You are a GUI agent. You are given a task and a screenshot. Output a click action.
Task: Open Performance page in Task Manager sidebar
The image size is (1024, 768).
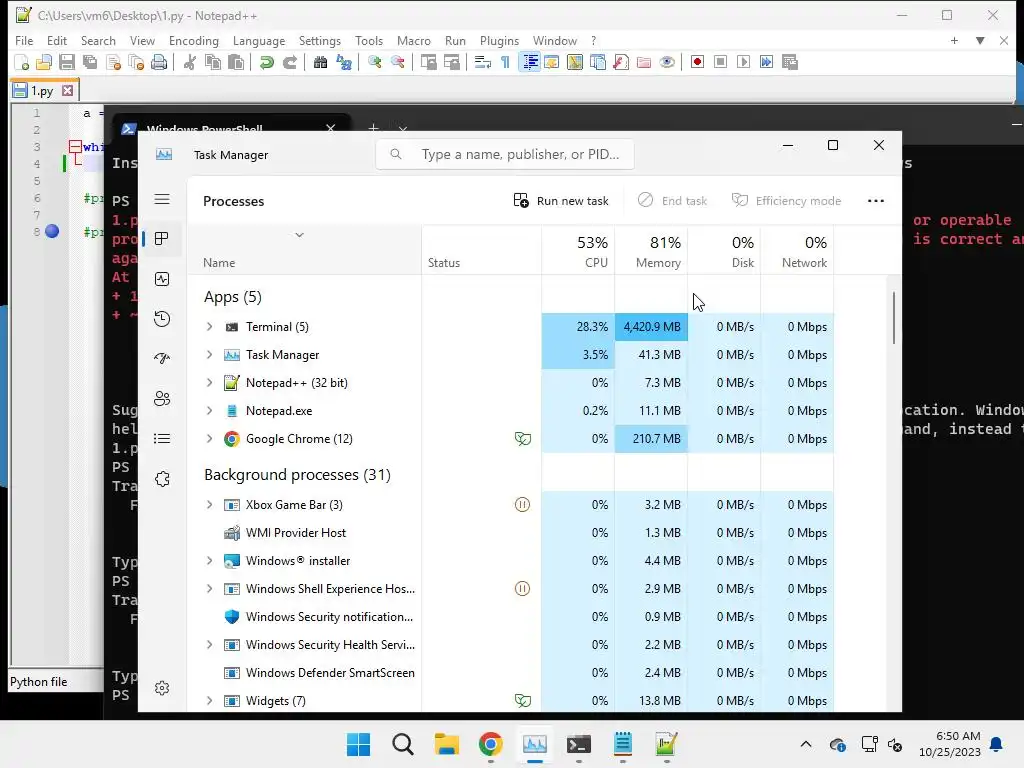click(x=162, y=279)
